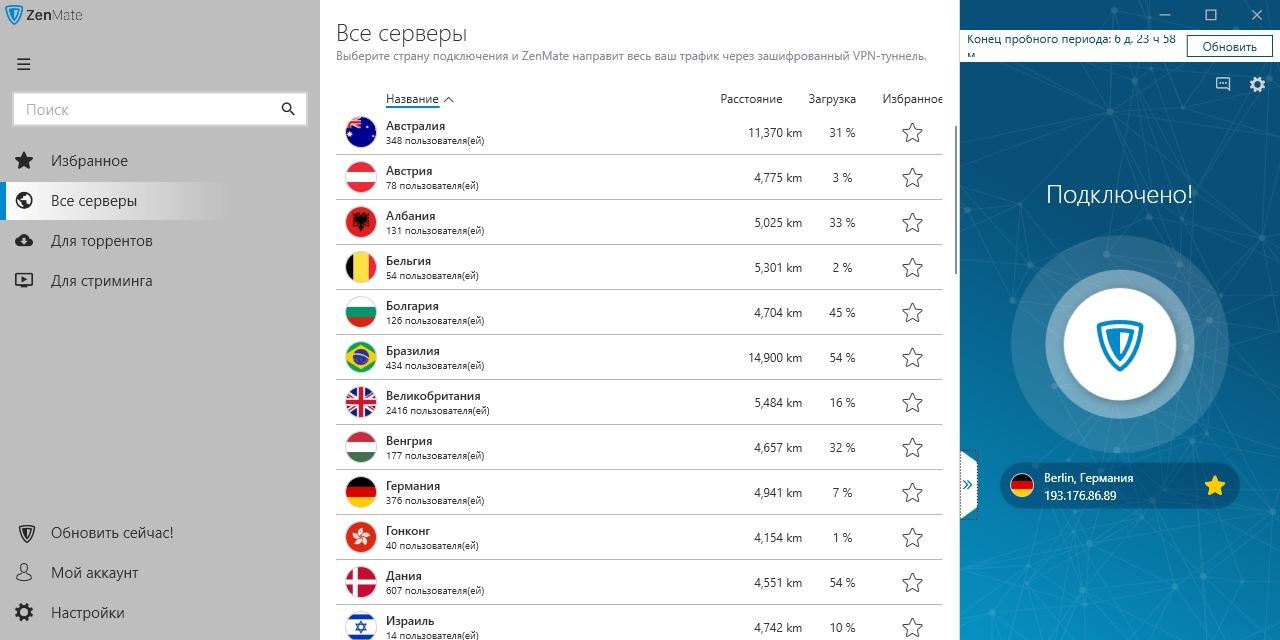The image size is (1280, 640).
Task: Open the chat feedback icon
Action: tap(1223, 85)
